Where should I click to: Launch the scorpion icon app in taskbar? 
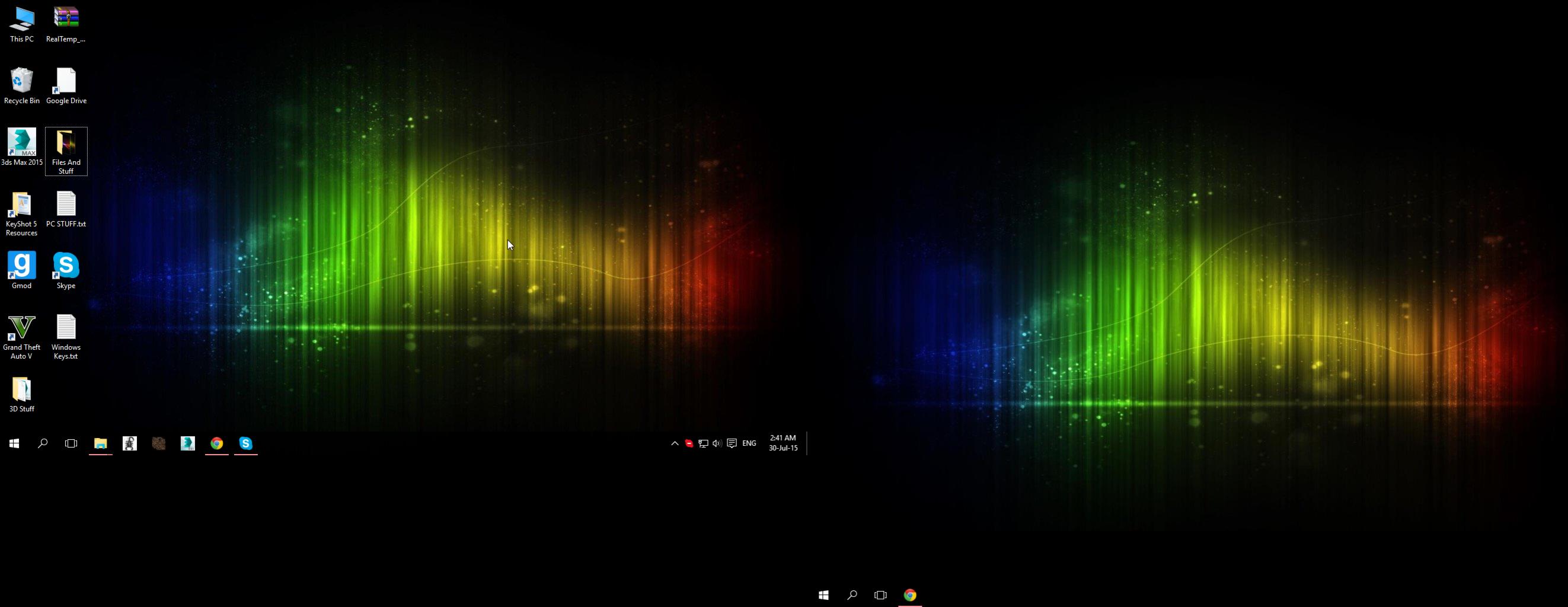click(x=130, y=443)
